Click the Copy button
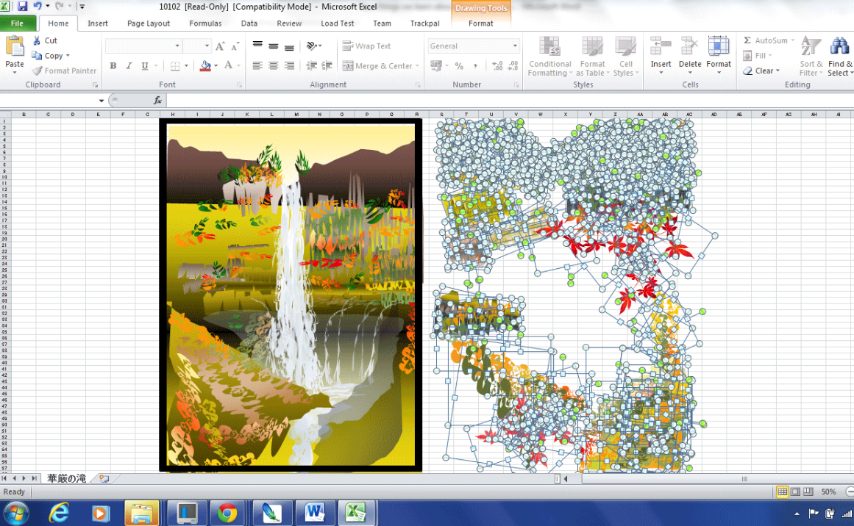Screen dimensions: 854x526 (x=52, y=56)
